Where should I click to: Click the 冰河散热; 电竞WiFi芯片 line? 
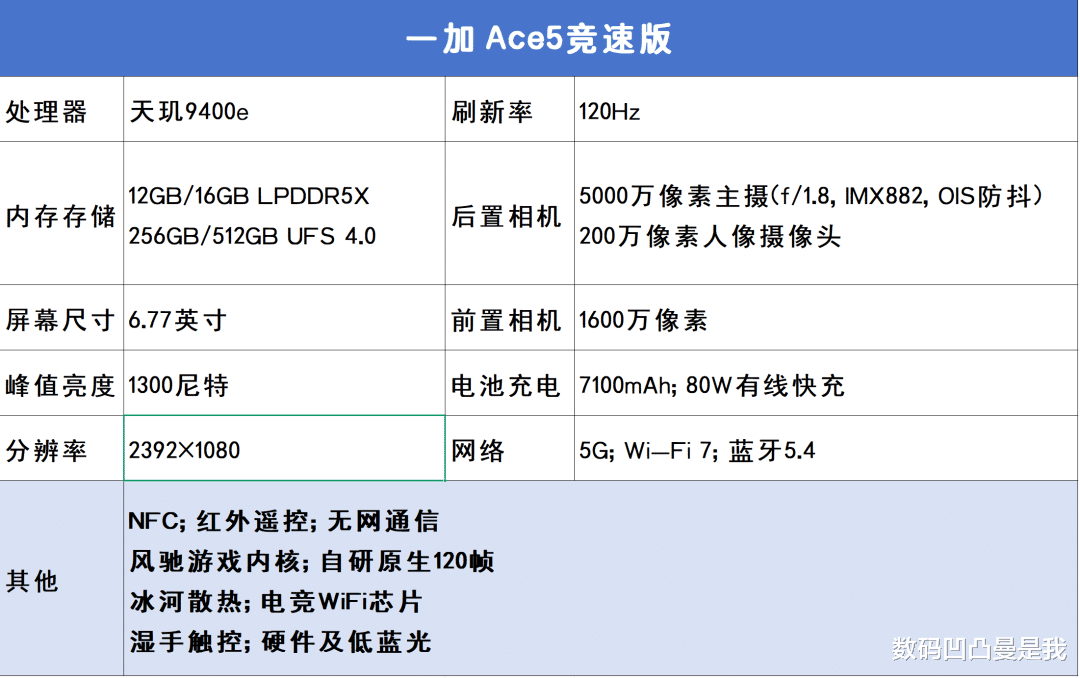(276, 602)
